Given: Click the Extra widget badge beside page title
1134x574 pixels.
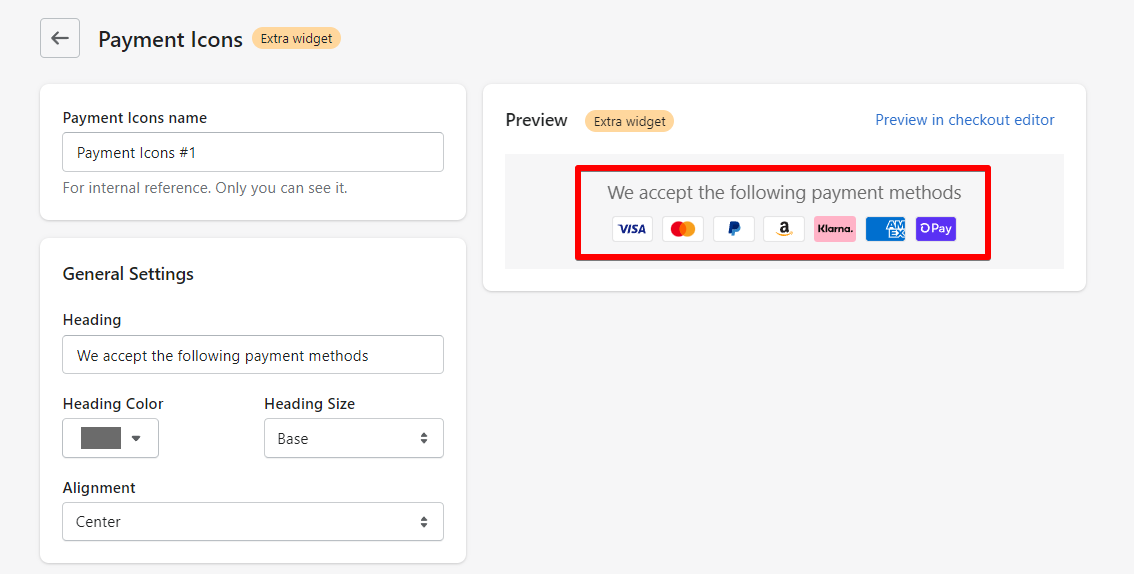Looking at the screenshot, I should coord(297,38).
